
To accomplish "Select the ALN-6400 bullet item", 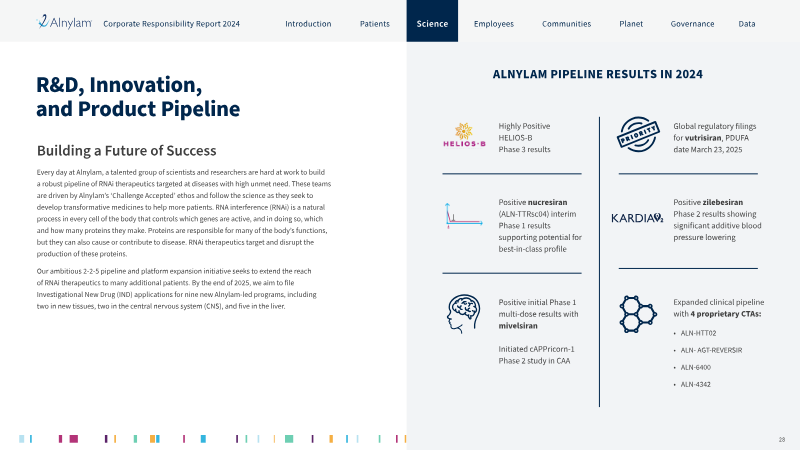I will point(695,367).
